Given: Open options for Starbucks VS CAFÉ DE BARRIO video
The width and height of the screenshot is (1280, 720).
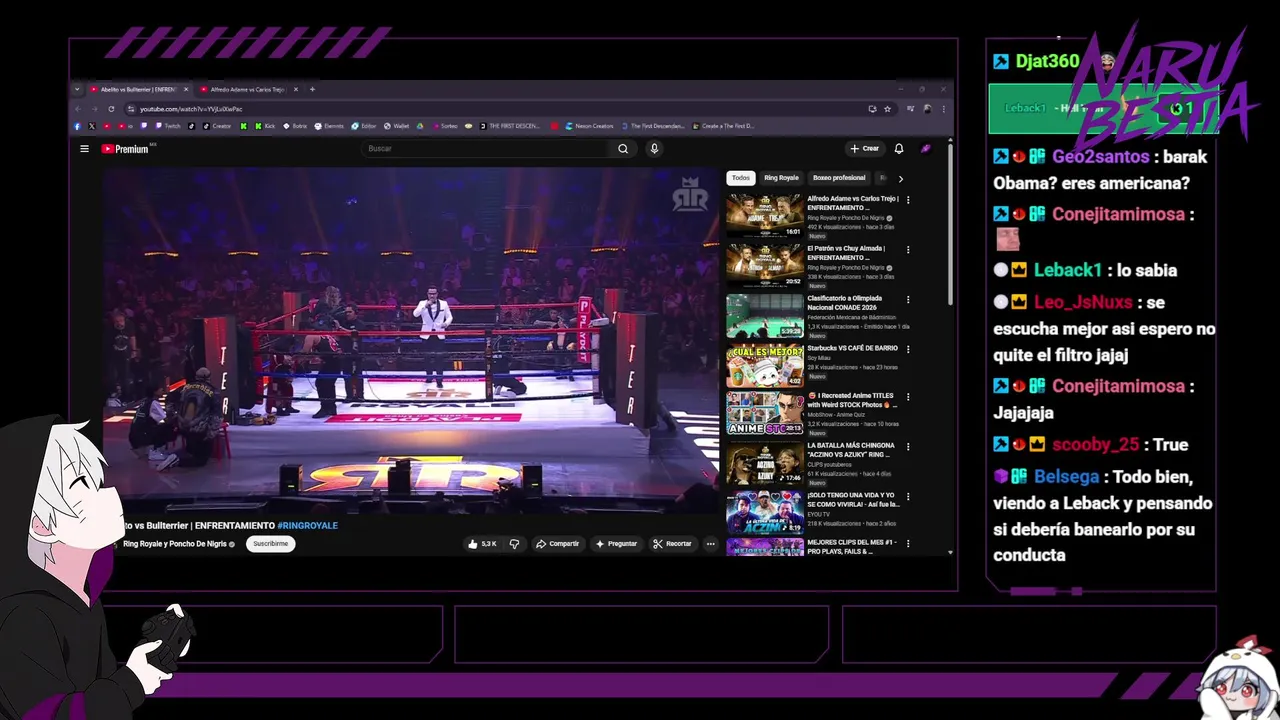Looking at the screenshot, I should (x=908, y=349).
